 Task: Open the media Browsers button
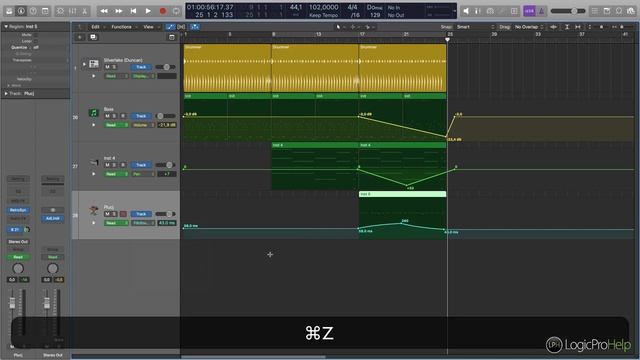[631, 11]
